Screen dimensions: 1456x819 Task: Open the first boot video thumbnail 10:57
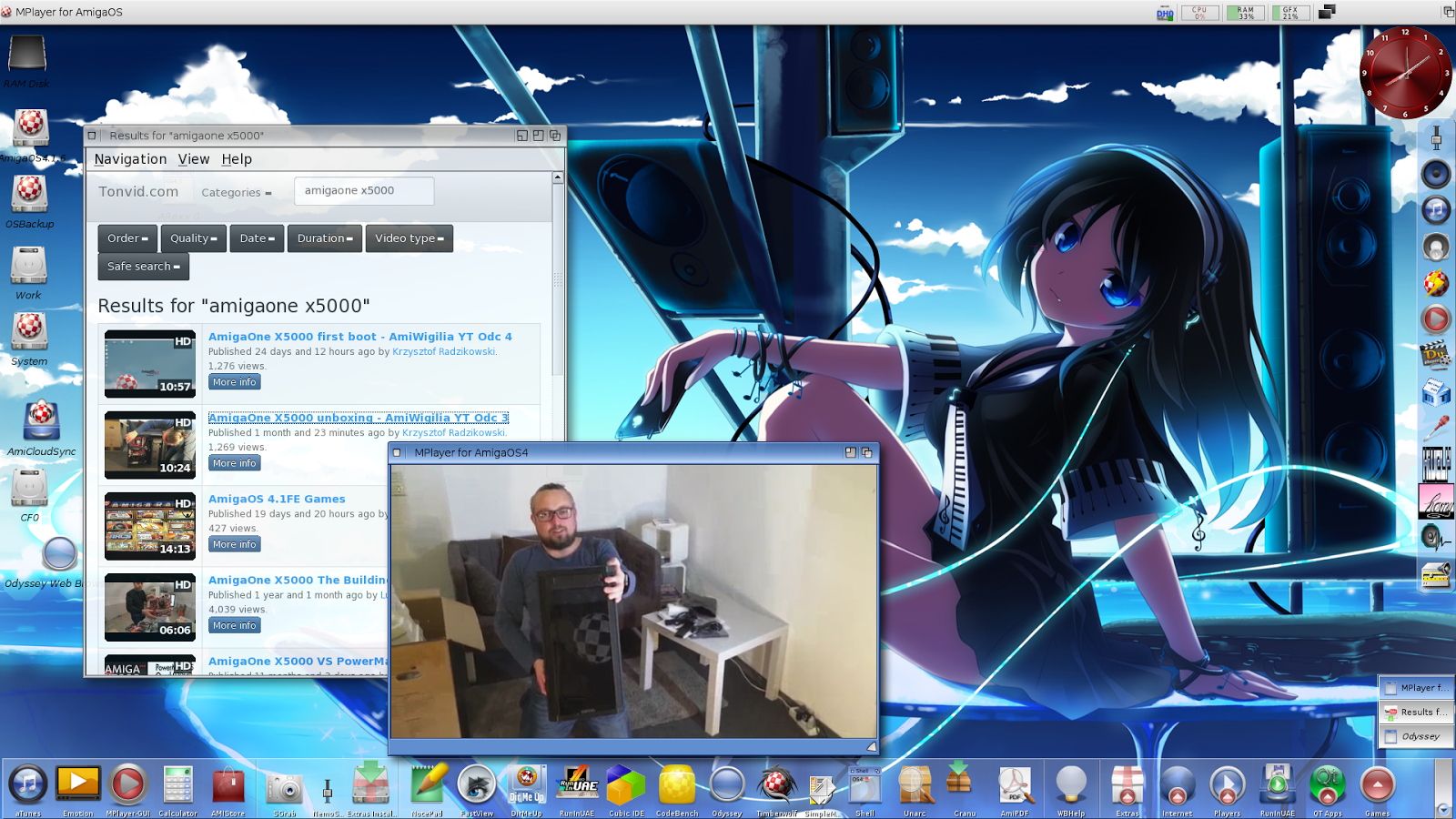tap(150, 364)
